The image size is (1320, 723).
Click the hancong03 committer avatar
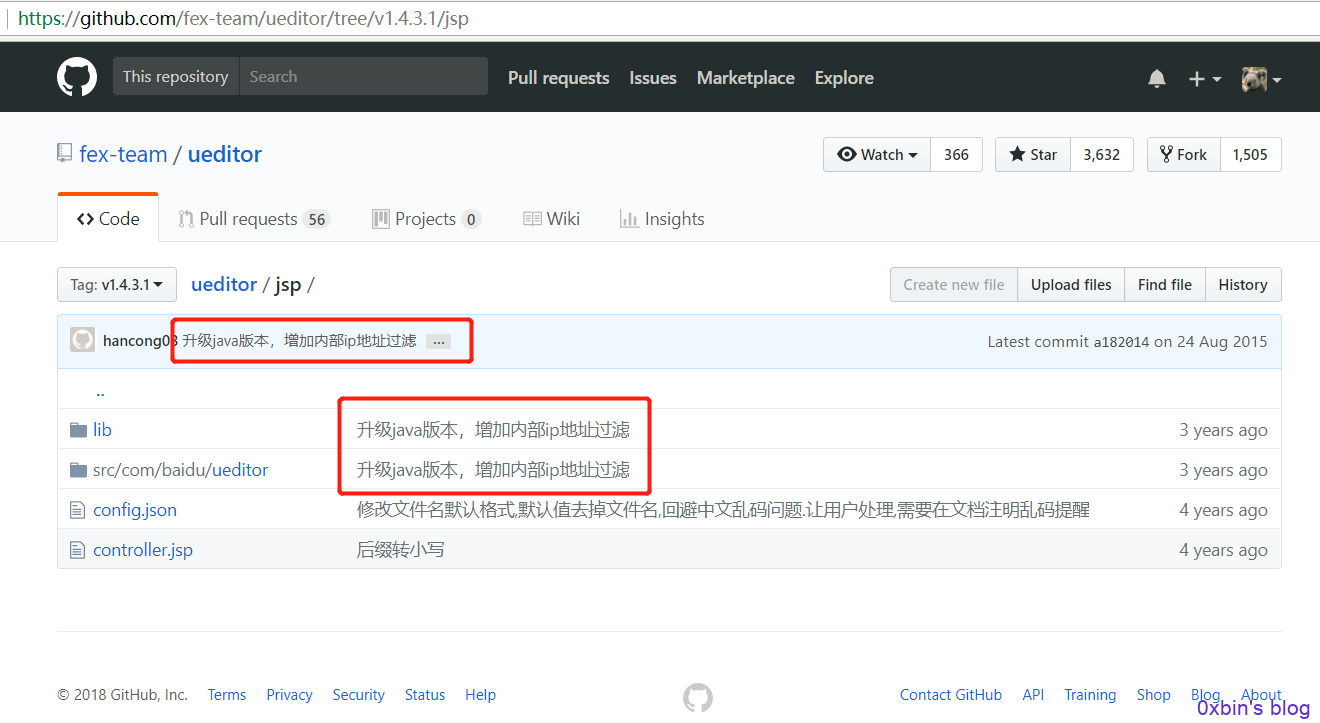(82, 340)
